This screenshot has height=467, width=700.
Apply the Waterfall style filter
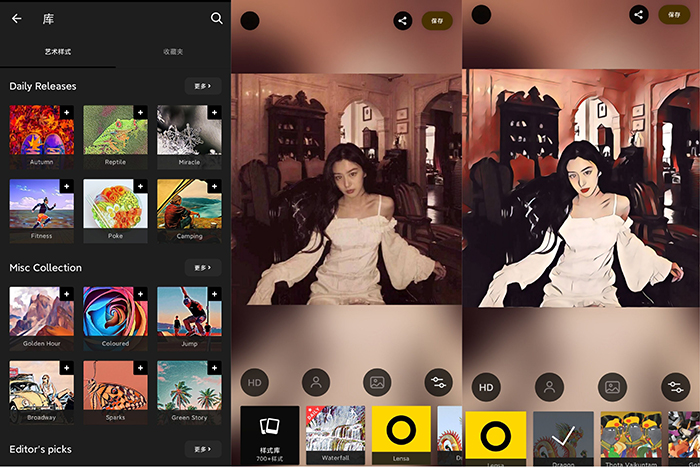pos(334,434)
